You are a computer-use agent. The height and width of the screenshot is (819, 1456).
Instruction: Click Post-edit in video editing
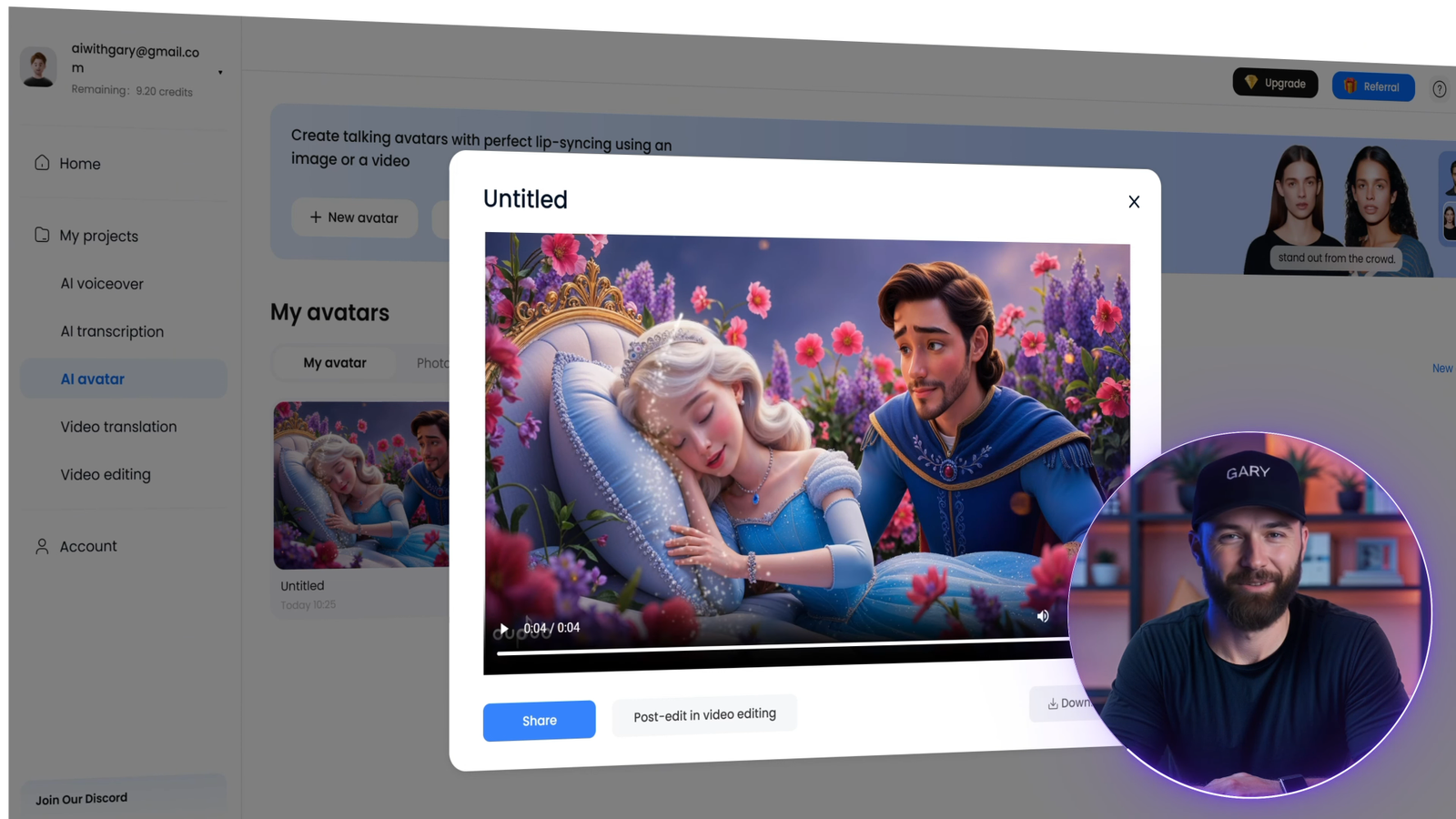tap(704, 715)
